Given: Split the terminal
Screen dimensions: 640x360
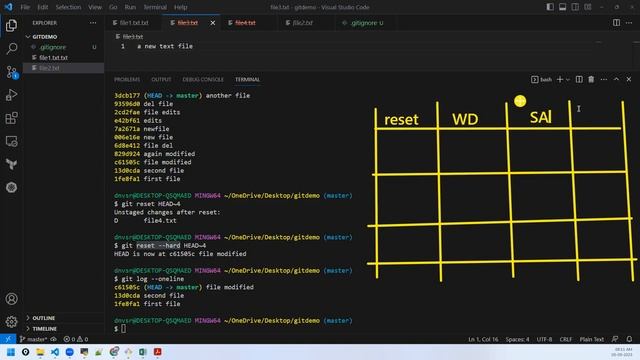Looking at the screenshot, I should click(579, 79).
